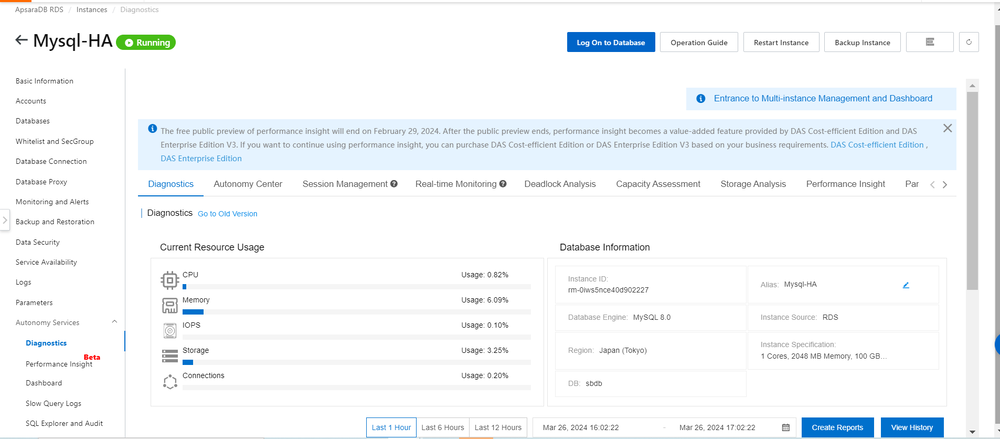The image size is (1000, 439).
Task: Click the help icon next to Session Management
Action: (x=394, y=184)
